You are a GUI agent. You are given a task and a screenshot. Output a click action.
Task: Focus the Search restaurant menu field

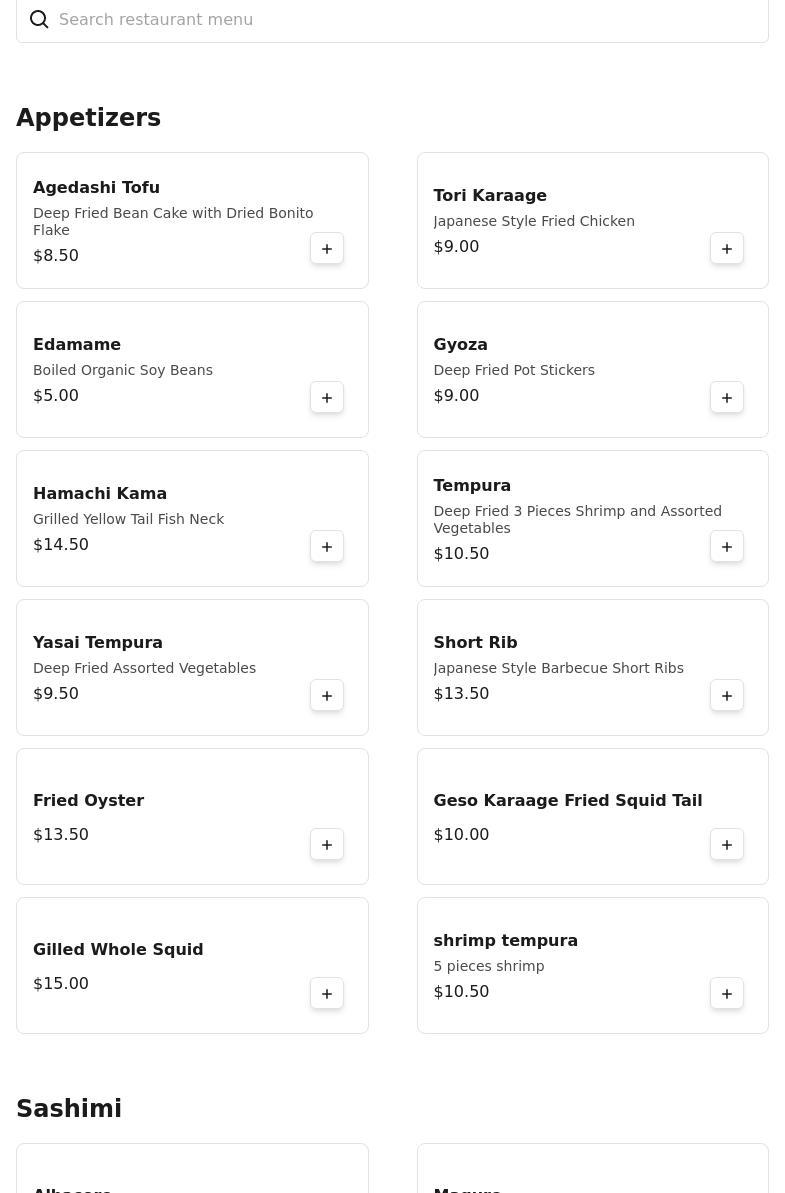point(392,20)
